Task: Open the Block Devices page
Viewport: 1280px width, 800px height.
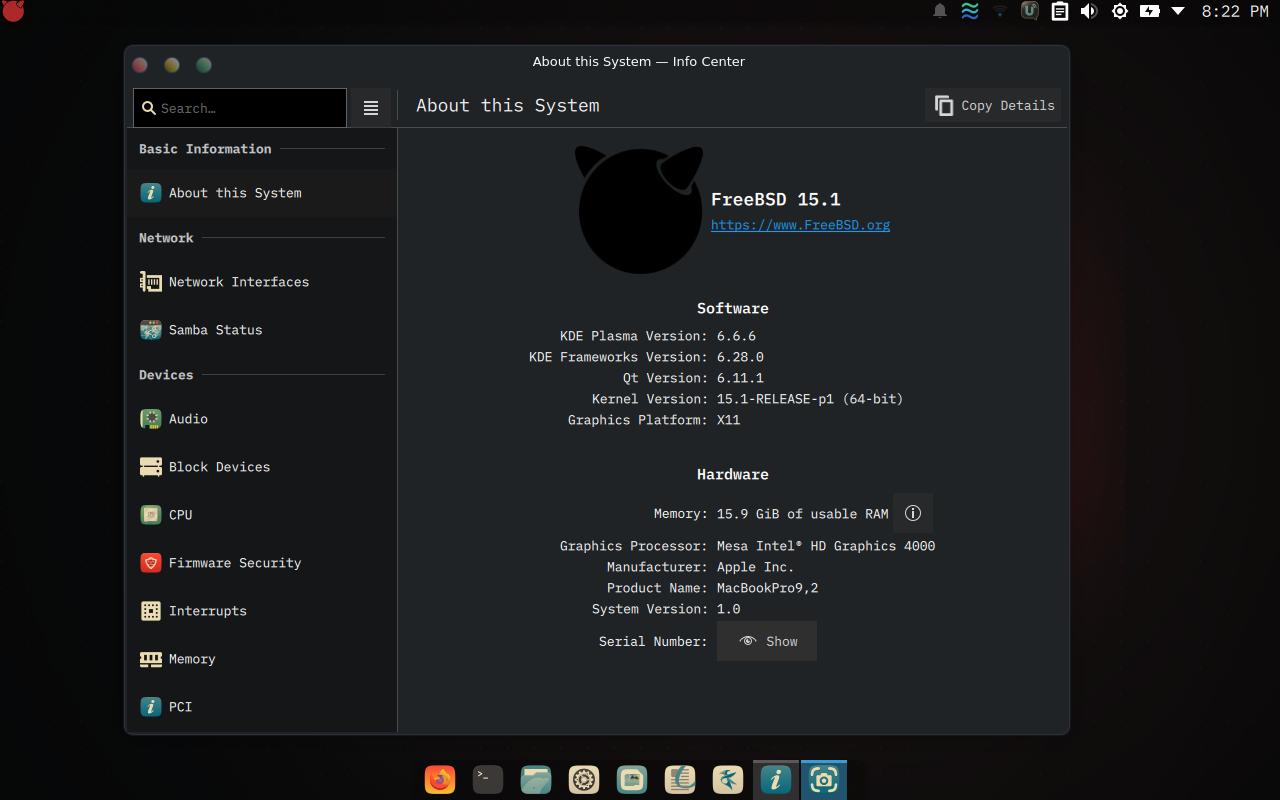Action: (262, 467)
